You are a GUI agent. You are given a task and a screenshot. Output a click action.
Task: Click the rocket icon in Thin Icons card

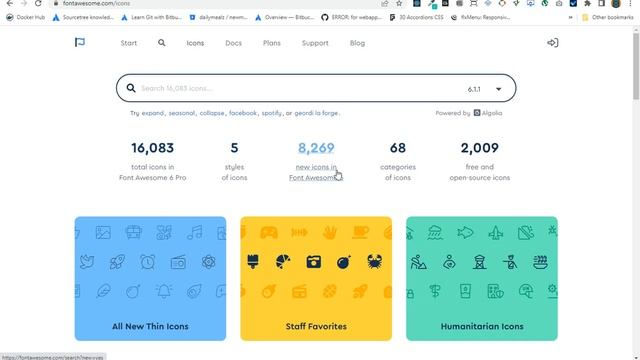pyautogui.click(x=118, y=262)
